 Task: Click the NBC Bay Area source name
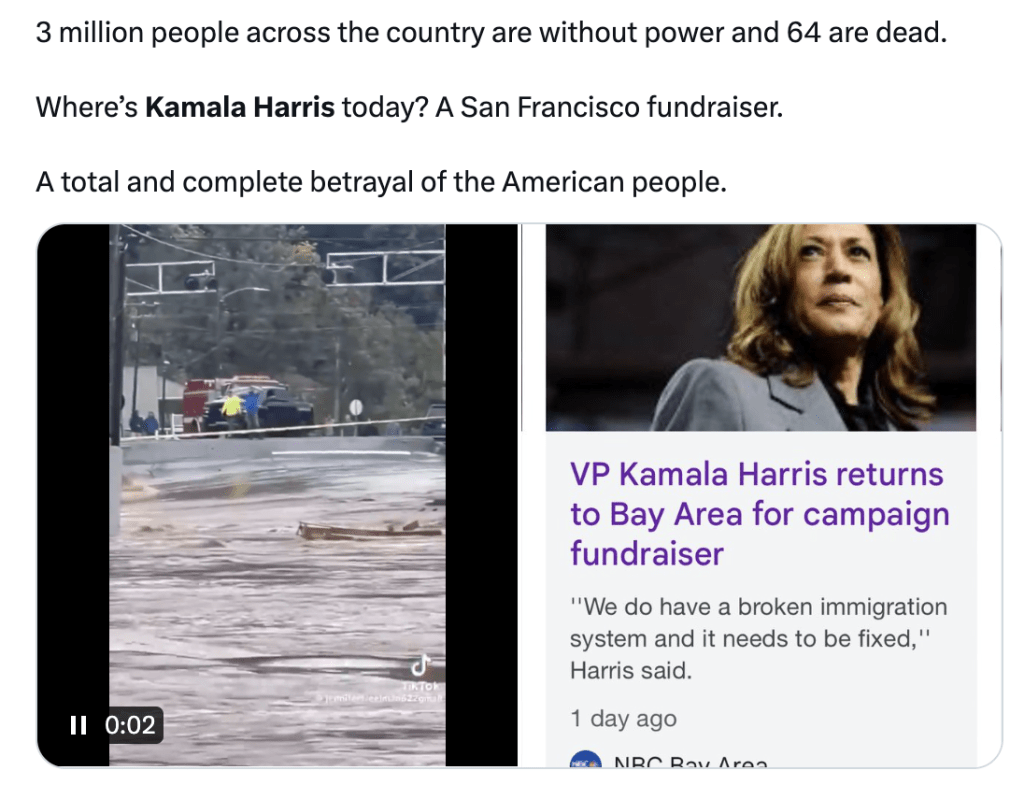pyautogui.click(x=690, y=761)
